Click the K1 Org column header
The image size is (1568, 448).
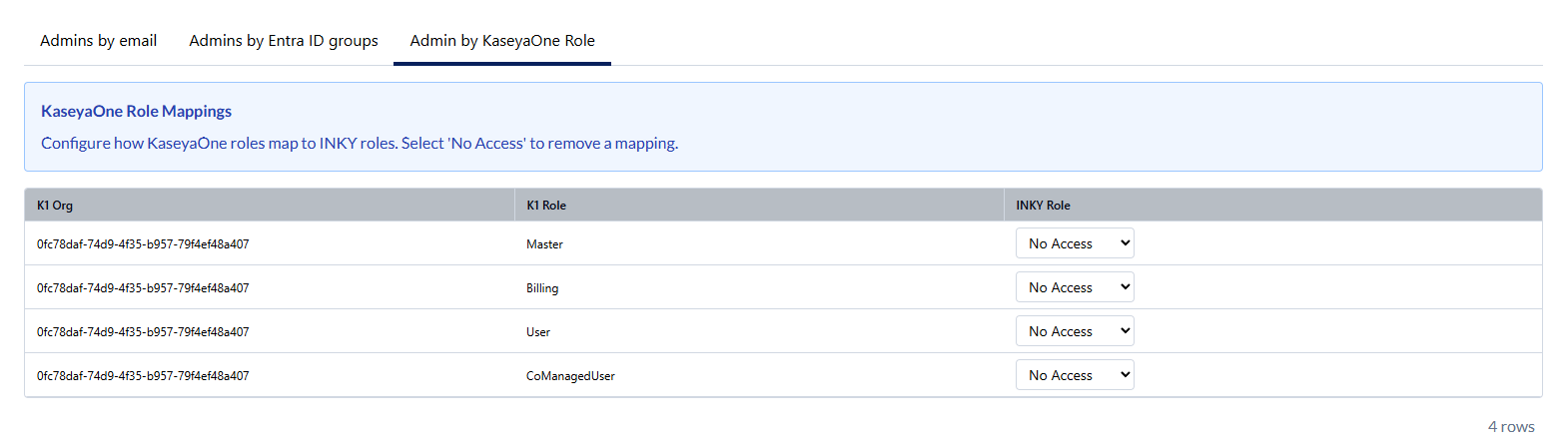(55, 206)
